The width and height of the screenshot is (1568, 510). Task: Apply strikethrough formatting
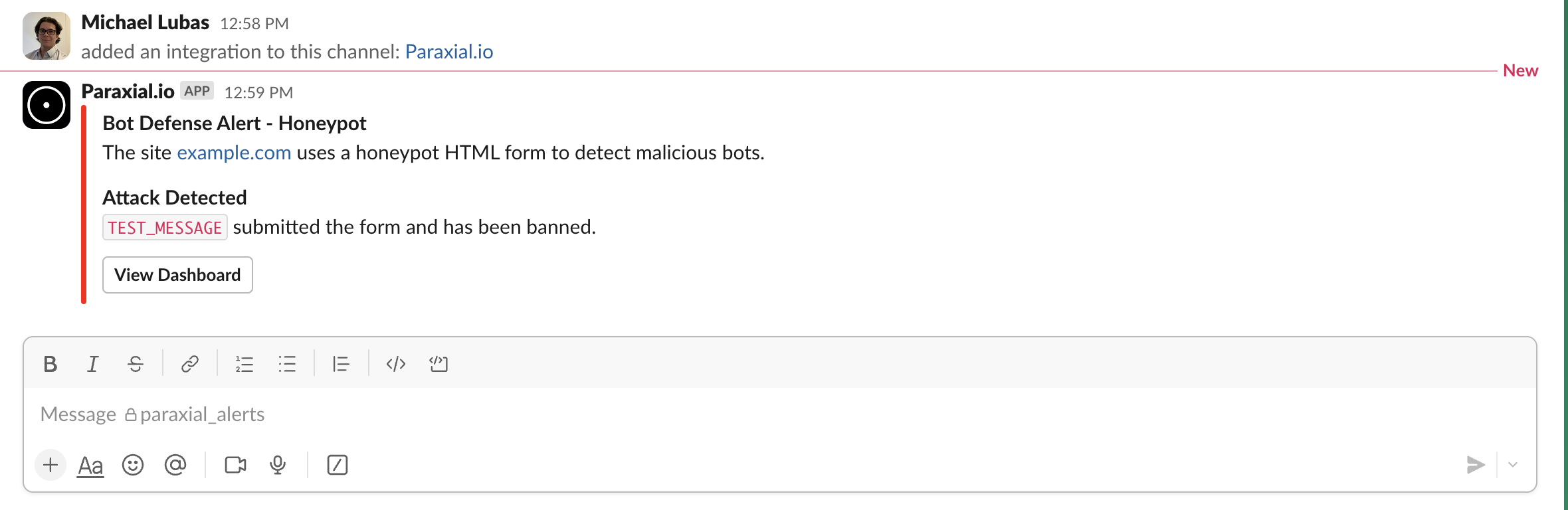point(135,363)
